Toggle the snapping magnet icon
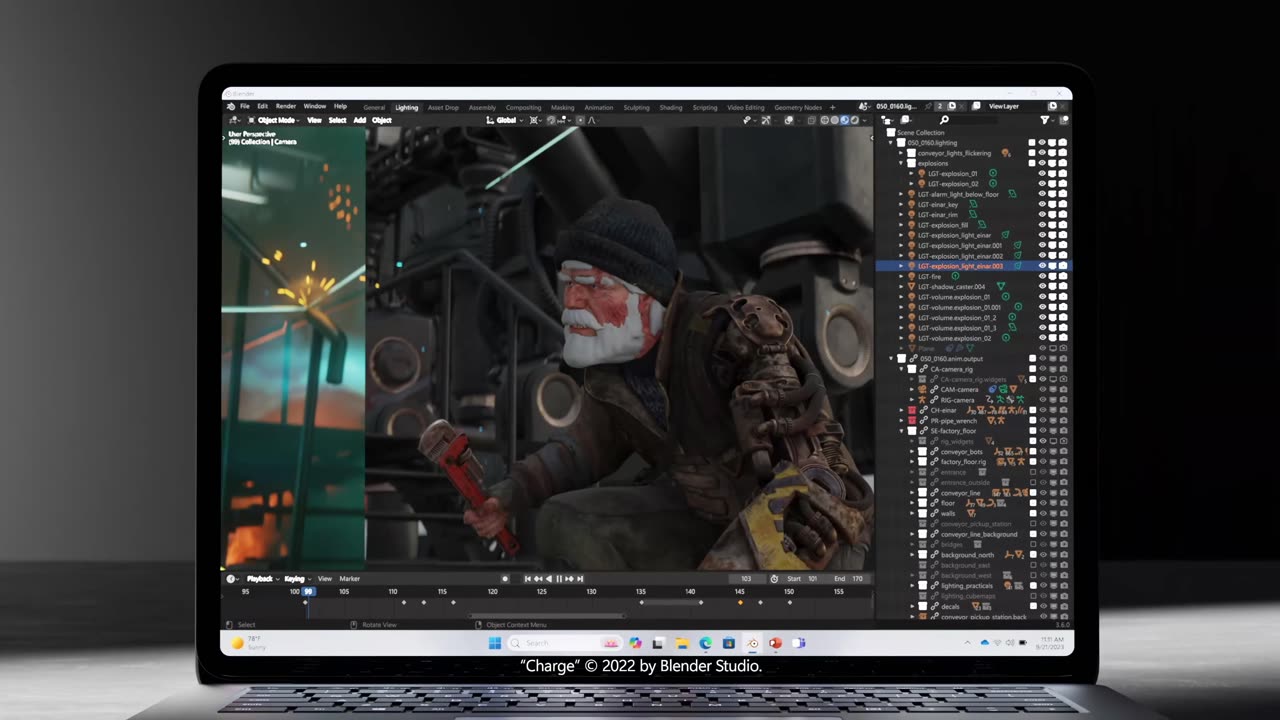 pos(549,120)
